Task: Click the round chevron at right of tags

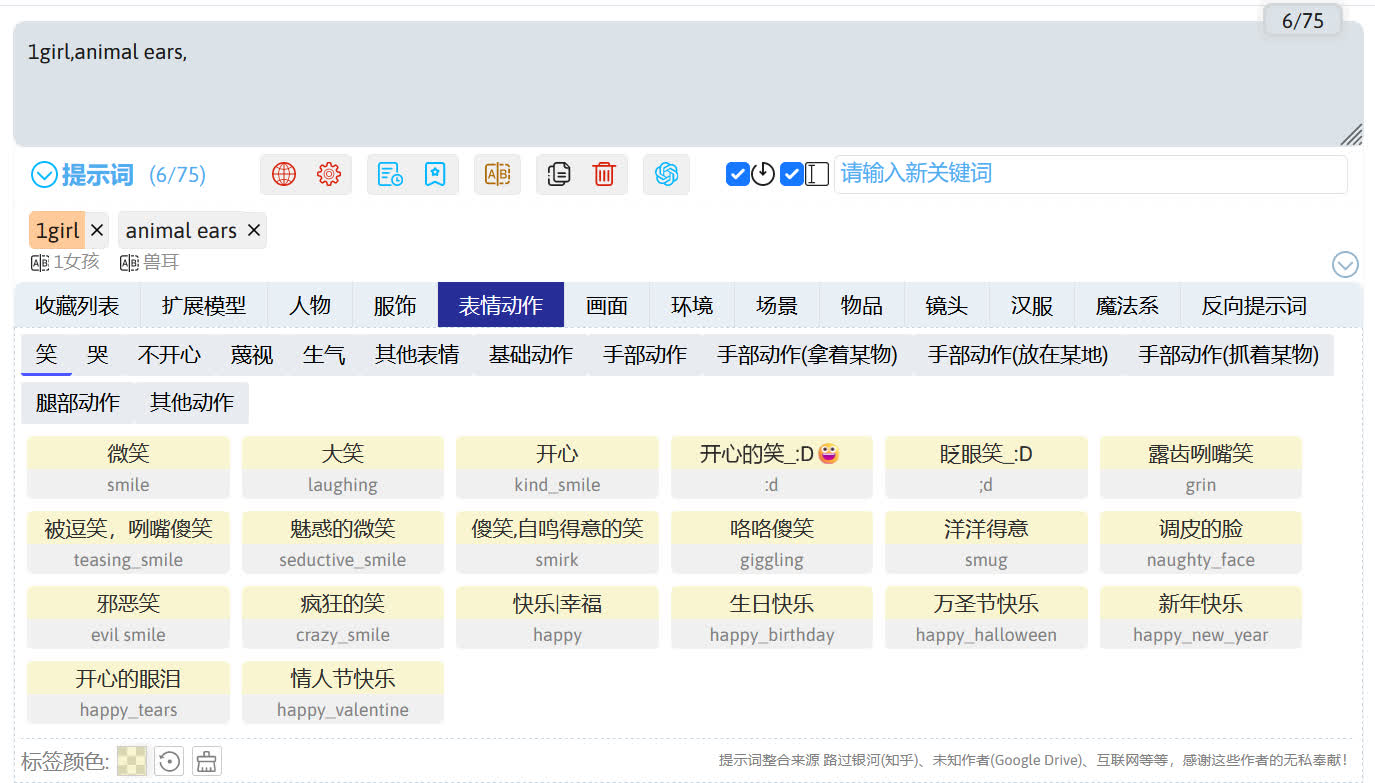Action: click(1345, 264)
